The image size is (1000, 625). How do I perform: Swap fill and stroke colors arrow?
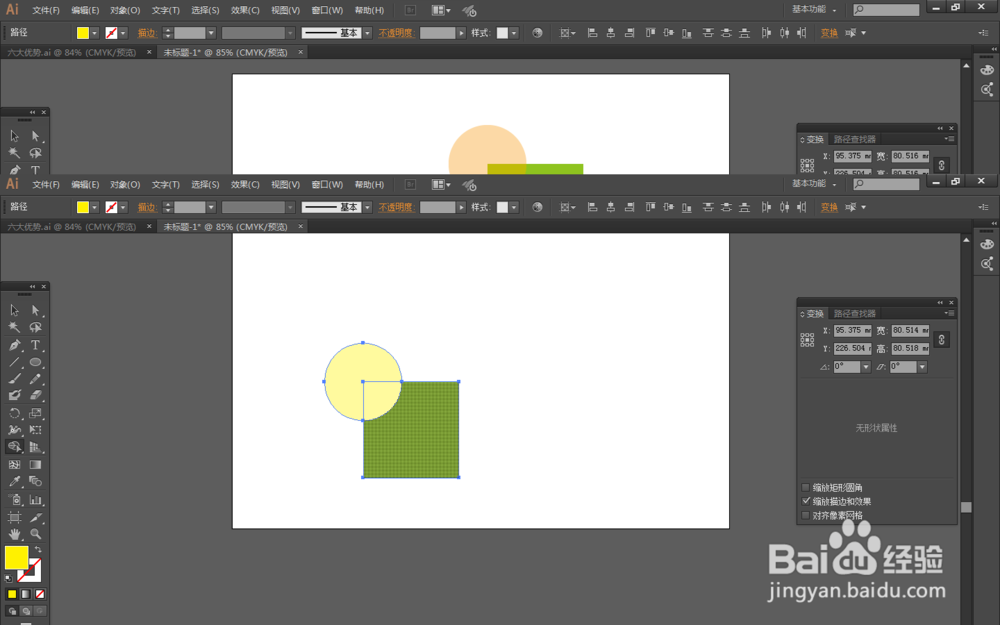point(38,549)
